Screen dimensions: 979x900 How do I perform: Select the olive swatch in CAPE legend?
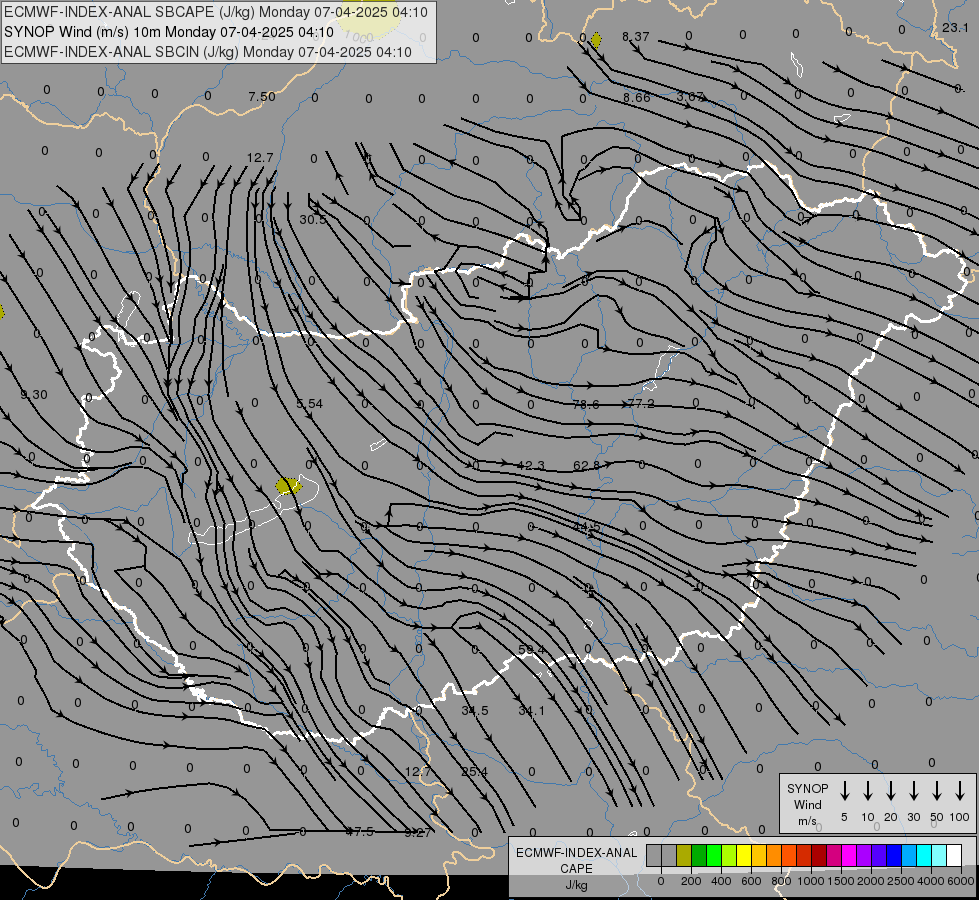point(684,855)
